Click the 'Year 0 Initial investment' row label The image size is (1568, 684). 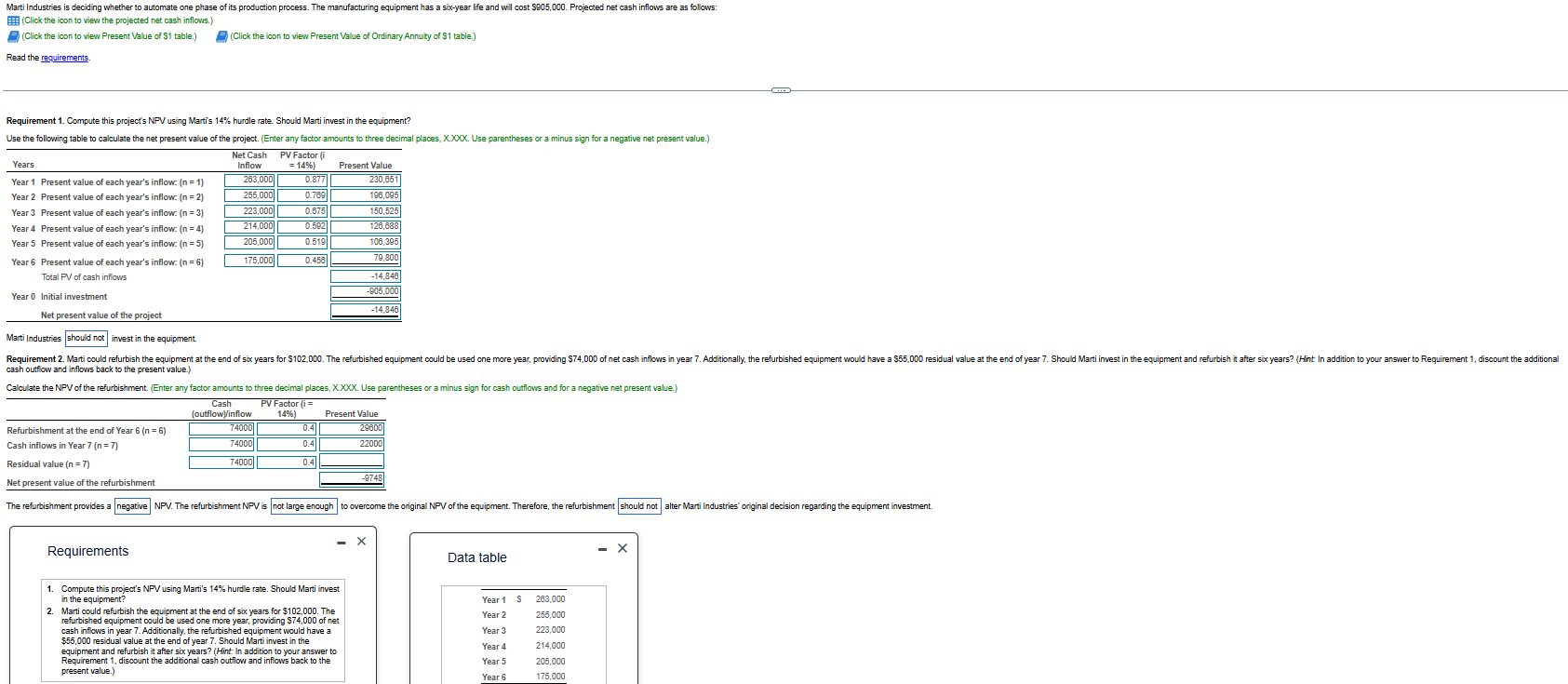(x=59, y=297)
